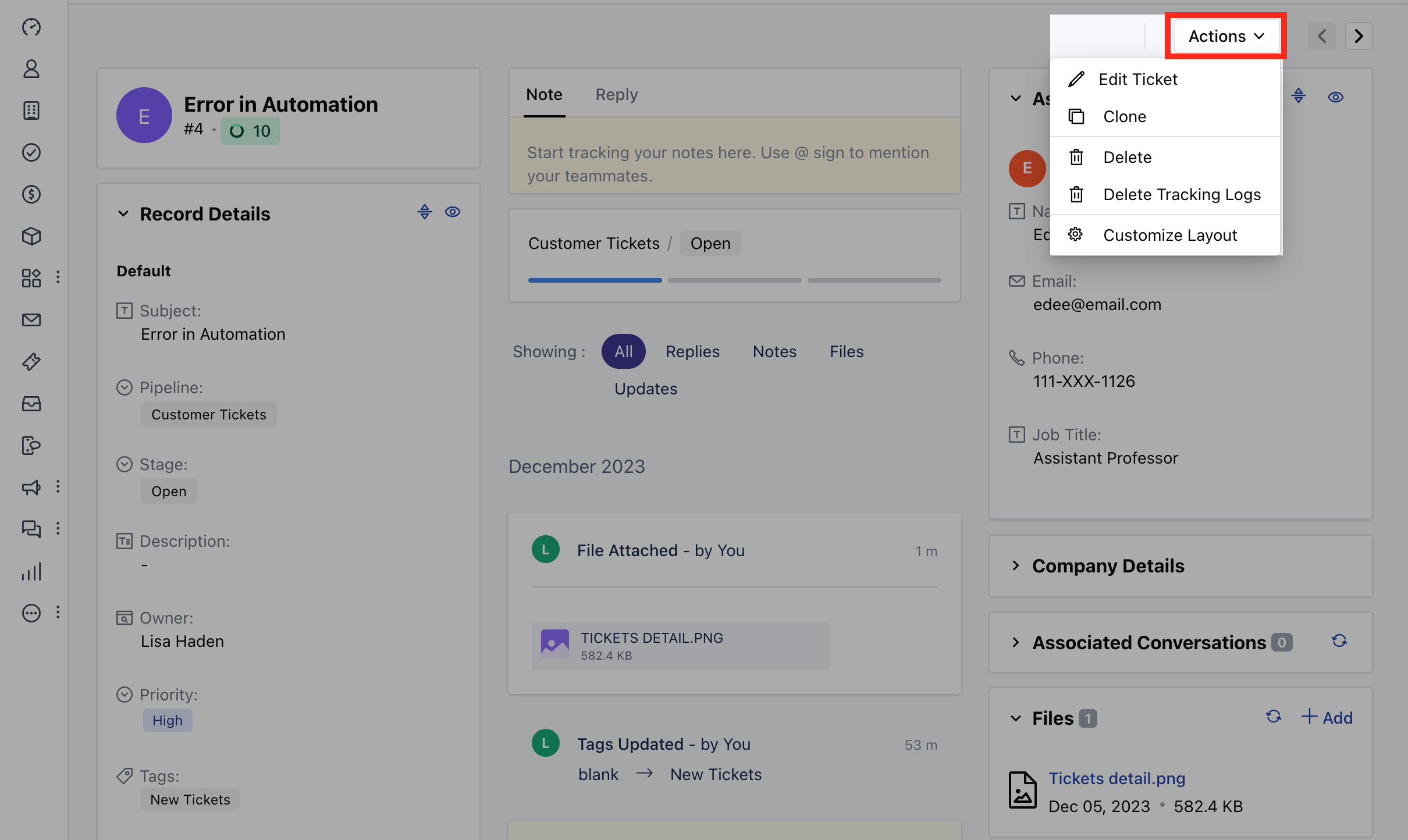Select the All activity filter
Screen dimensions: 1408x840
[623, 351]
